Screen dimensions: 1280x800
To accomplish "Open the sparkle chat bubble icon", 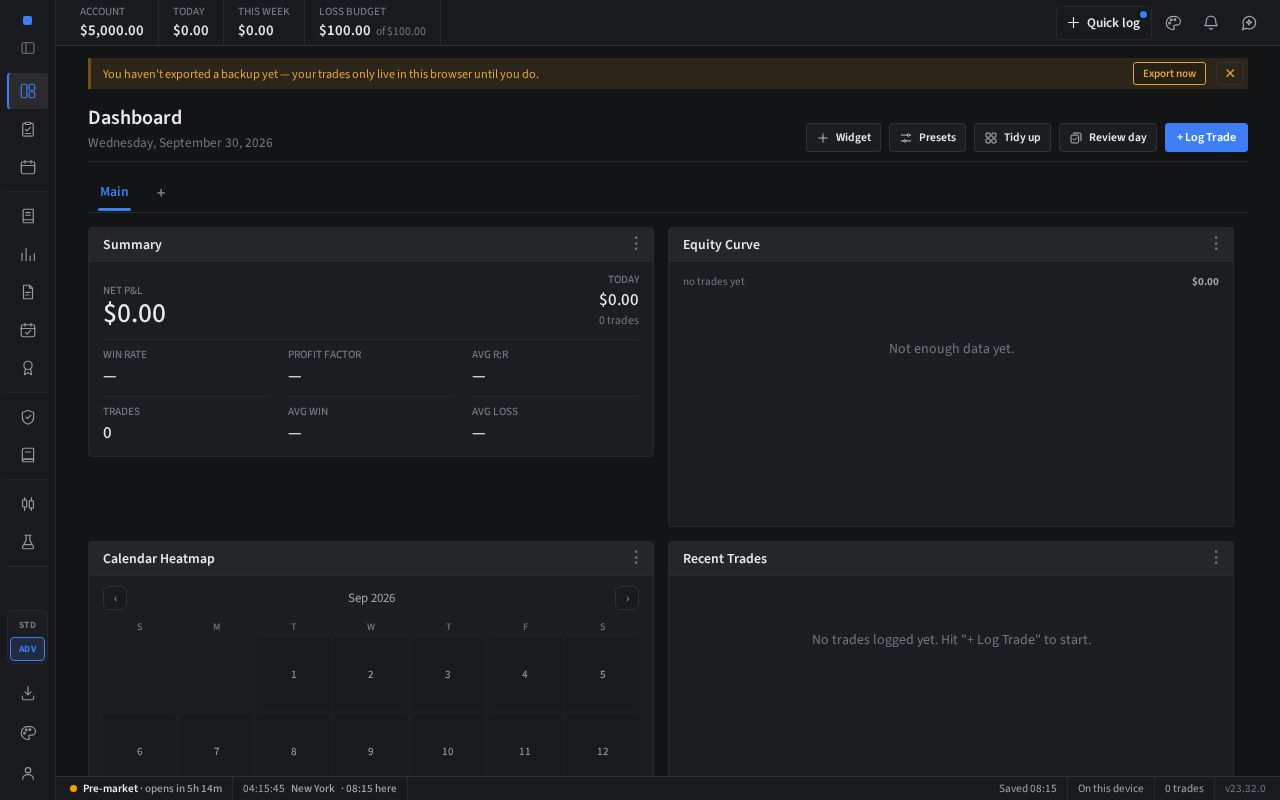I will [1249, 22].
